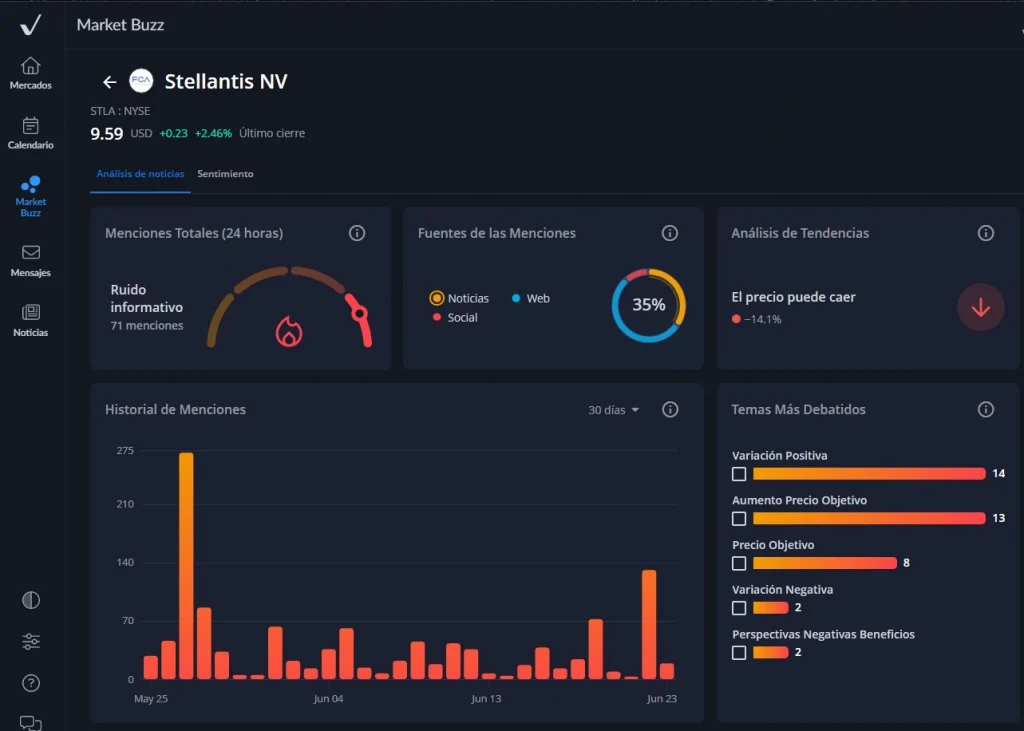Click the Último cierre label
This screenshot has height=731, width=1024.
272,133
